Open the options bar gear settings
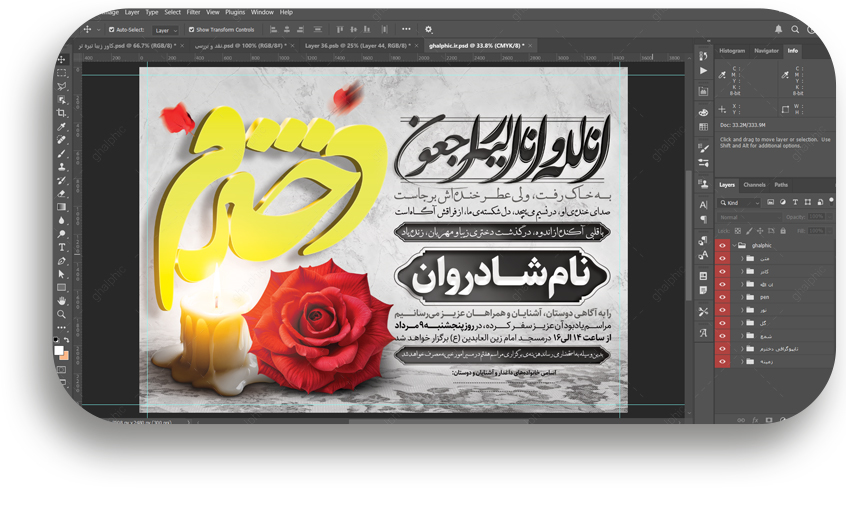Viewport: 846px width, 513px height. pos(429,30)
